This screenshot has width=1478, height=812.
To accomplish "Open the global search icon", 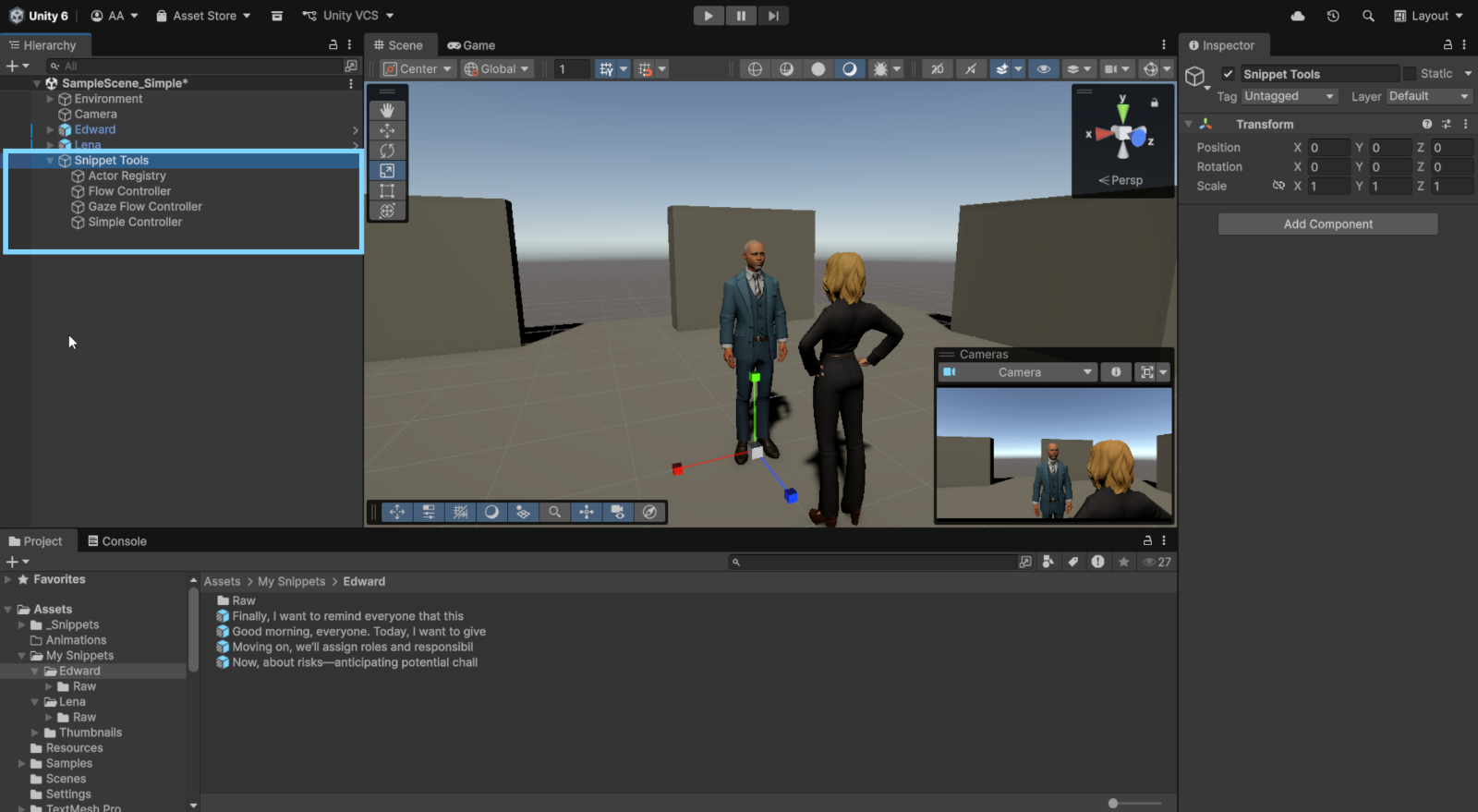I will point(1368,16).
